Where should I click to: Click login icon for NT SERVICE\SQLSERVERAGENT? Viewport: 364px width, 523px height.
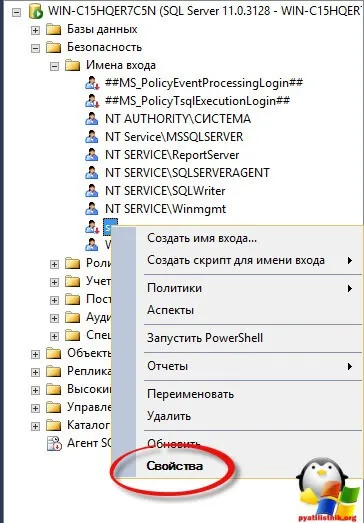point(91,173)
